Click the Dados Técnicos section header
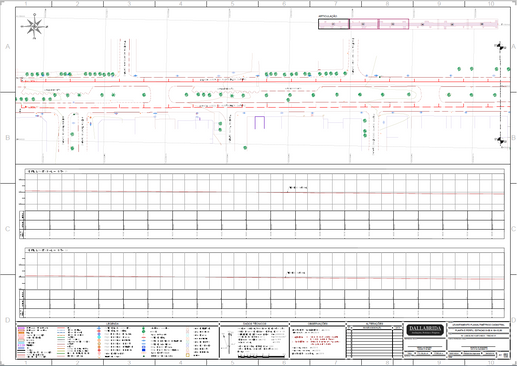The width and height of the screenshot is (517, 366). [x=254, y=324]
